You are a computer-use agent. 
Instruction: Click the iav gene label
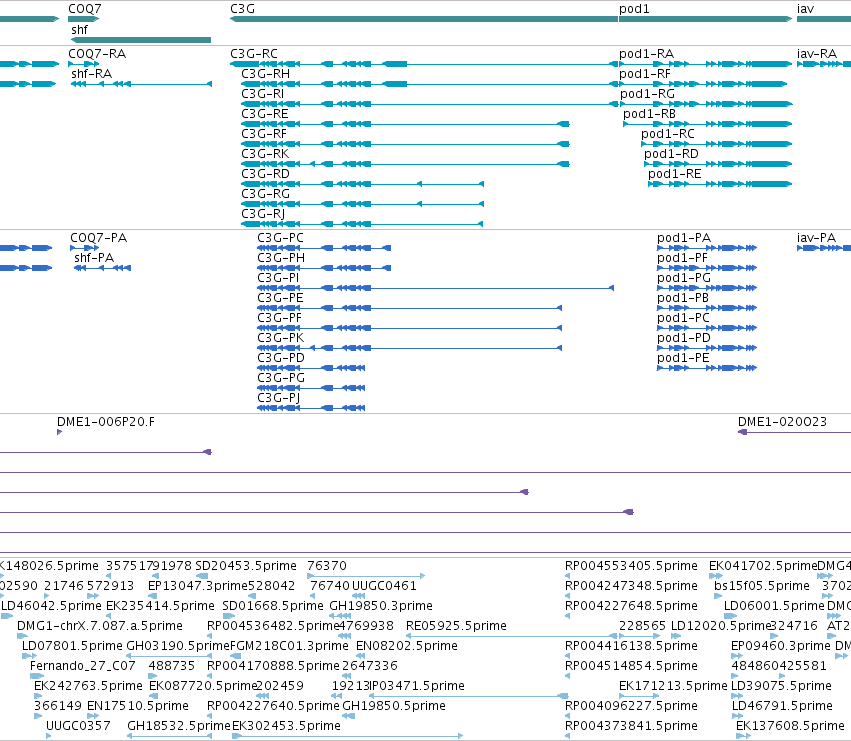805,9
